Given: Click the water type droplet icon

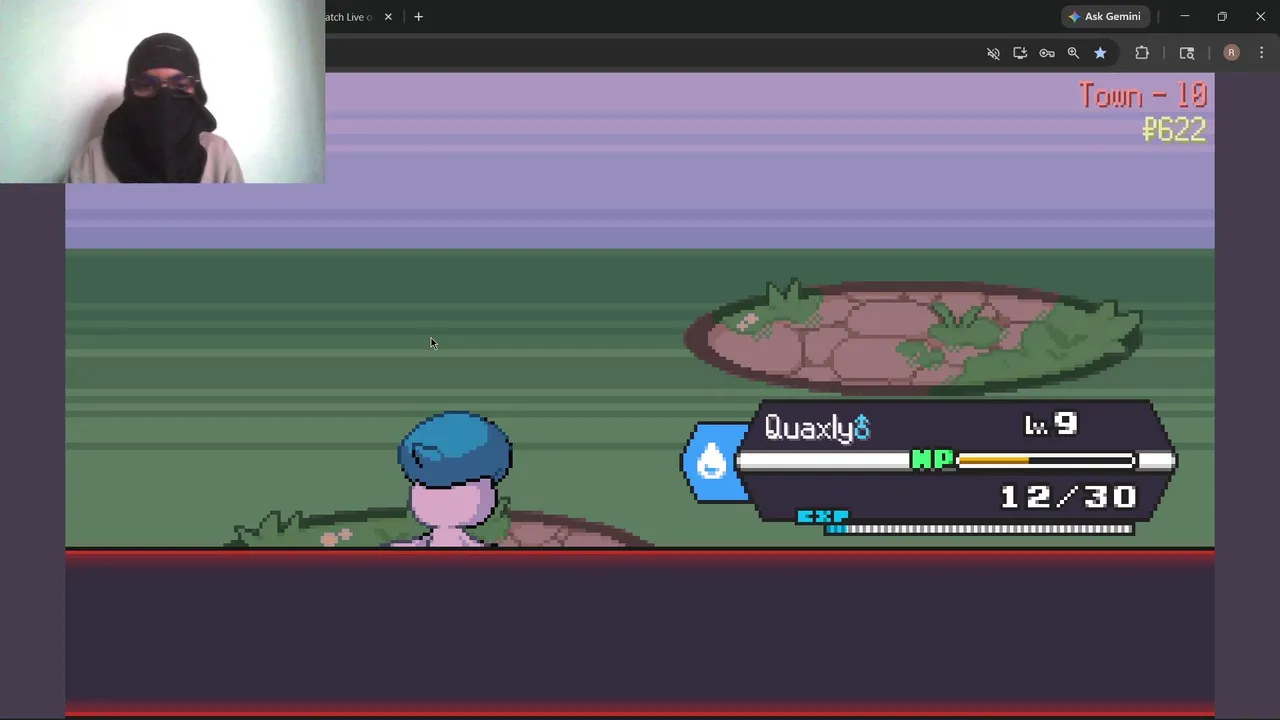Looking at the screenshot, I should point(712,462).
